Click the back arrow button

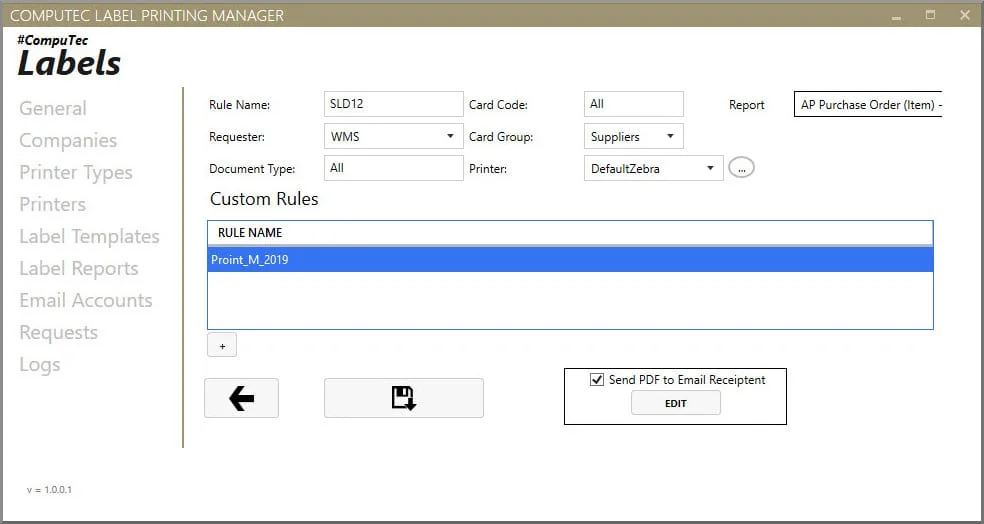click(241, 398)
